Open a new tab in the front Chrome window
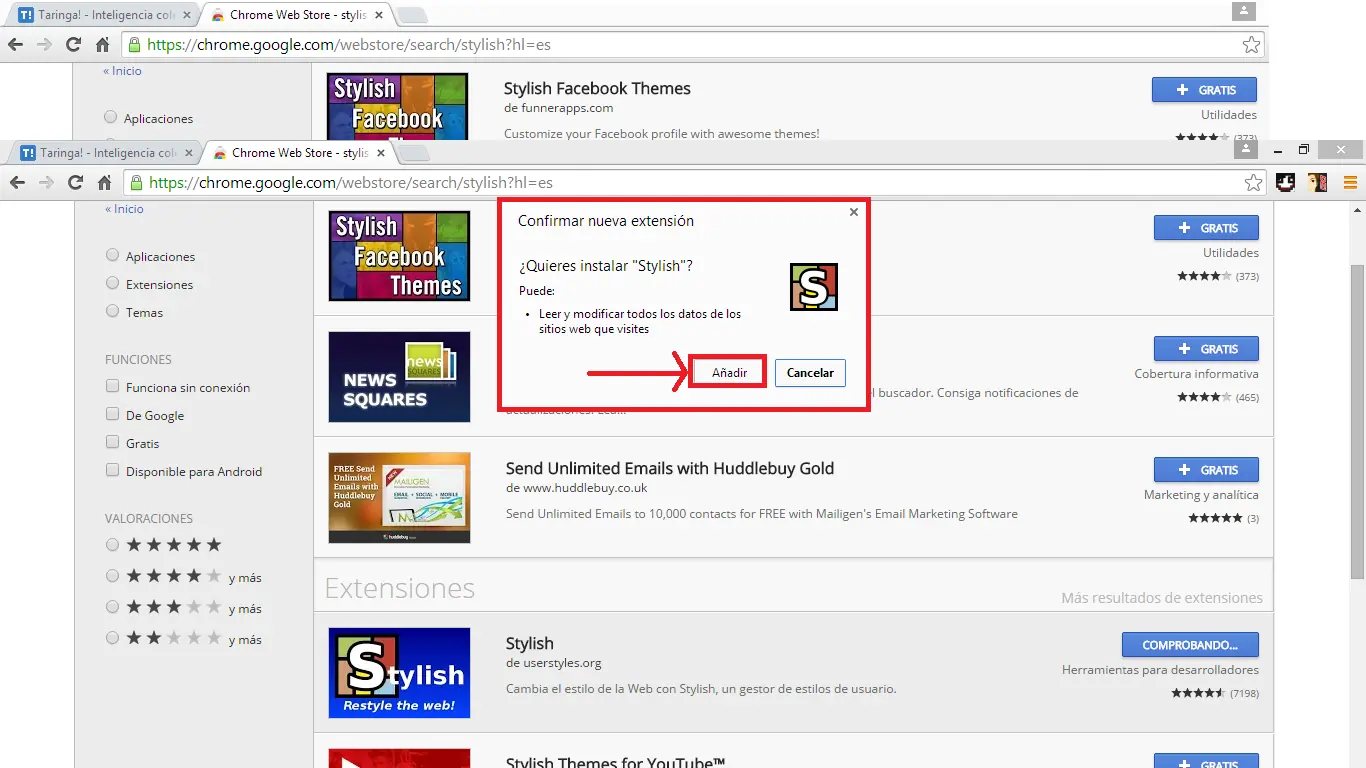This screenshot has height=768, width=1366. 413,153
